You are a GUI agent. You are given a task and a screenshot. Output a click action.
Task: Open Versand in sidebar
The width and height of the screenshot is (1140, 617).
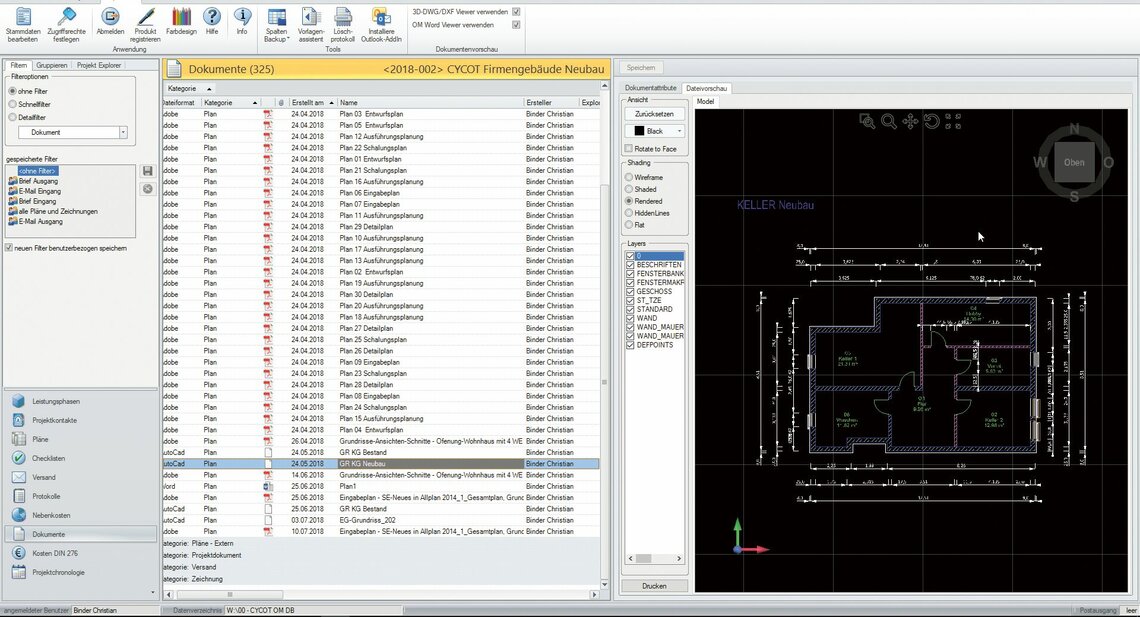(x=80, y=477)
